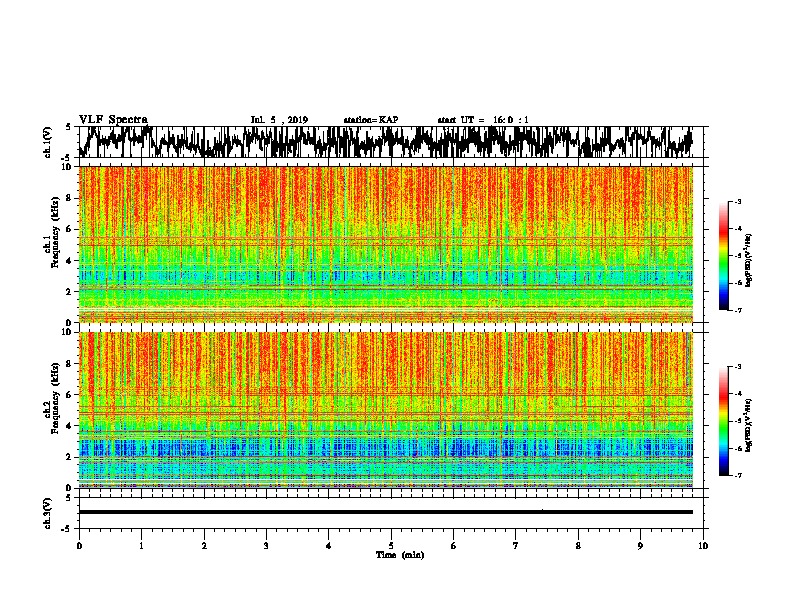The height and width of the screenshot is (612, 792).
Task: Click the "-3" label on ch.1 colorbar
Action: tap(738, 201)
